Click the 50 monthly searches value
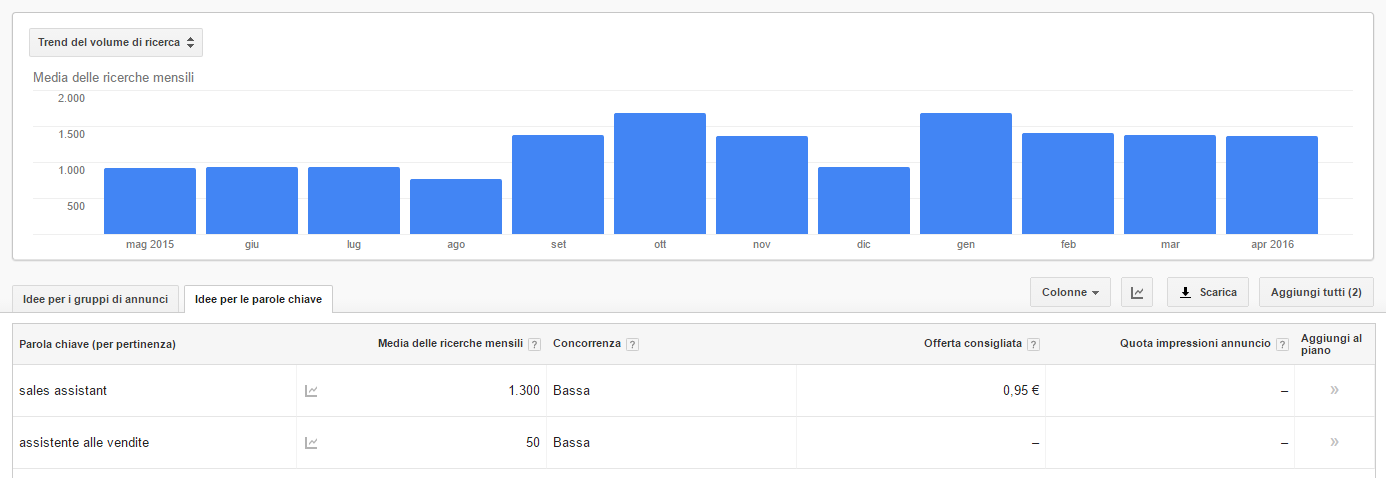The width and height of the screenshot is (1386, 478). tap(533, 443)
